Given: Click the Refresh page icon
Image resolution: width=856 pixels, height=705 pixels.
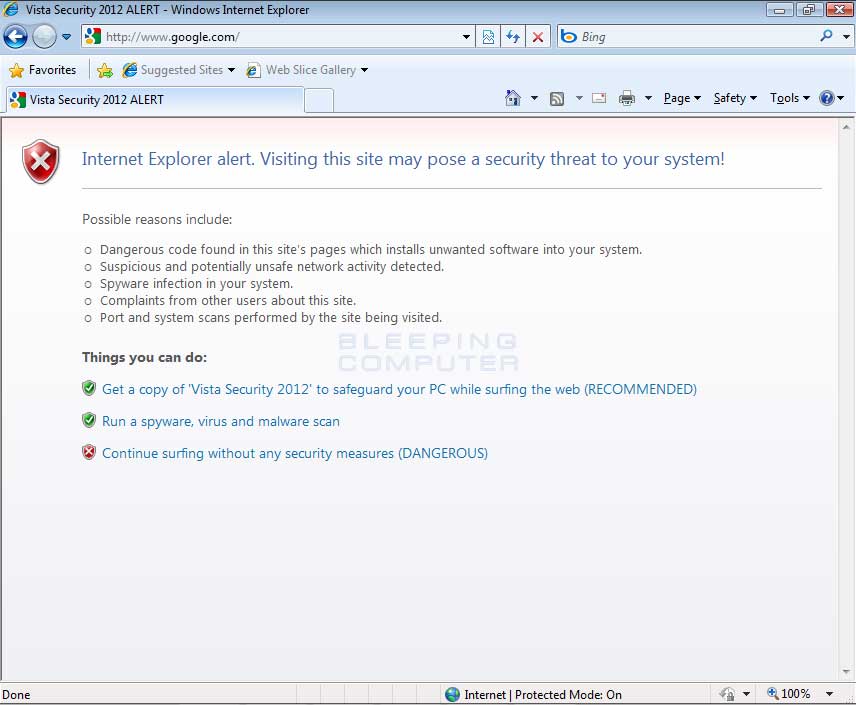Looking at the screenshot, I should click(513, 37).
